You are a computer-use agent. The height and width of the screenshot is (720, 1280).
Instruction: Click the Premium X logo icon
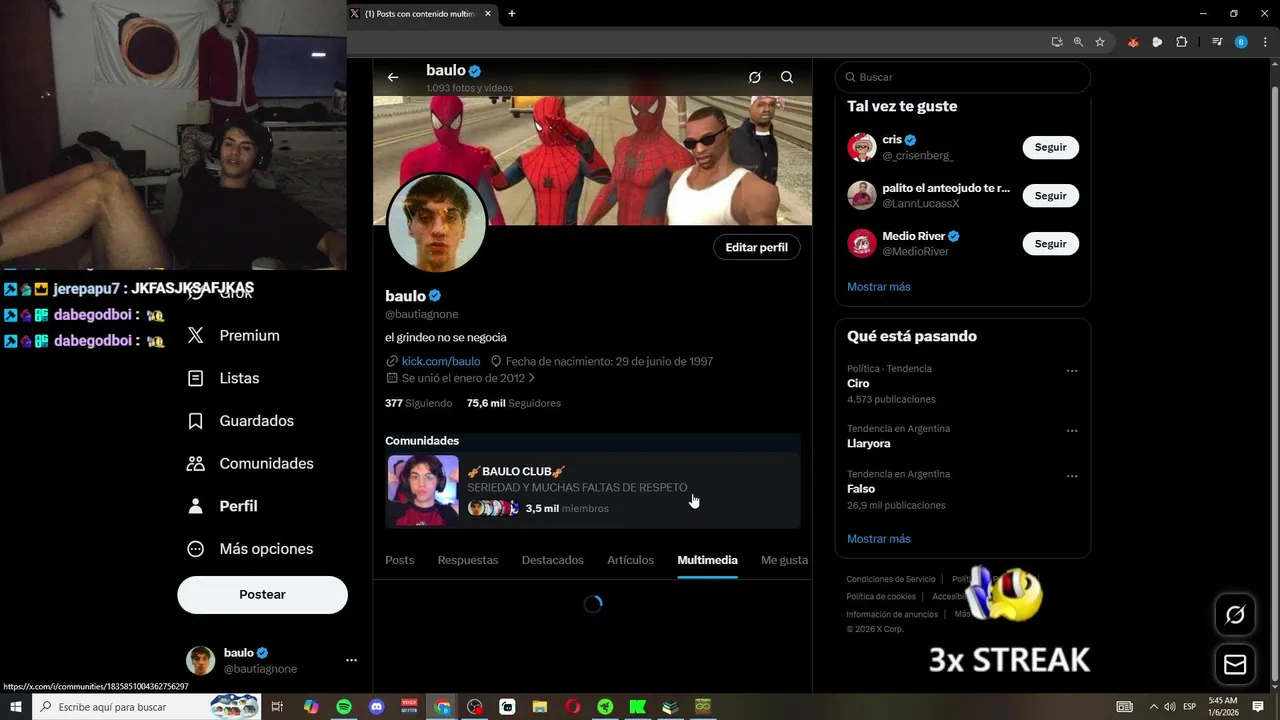(196, 336)
